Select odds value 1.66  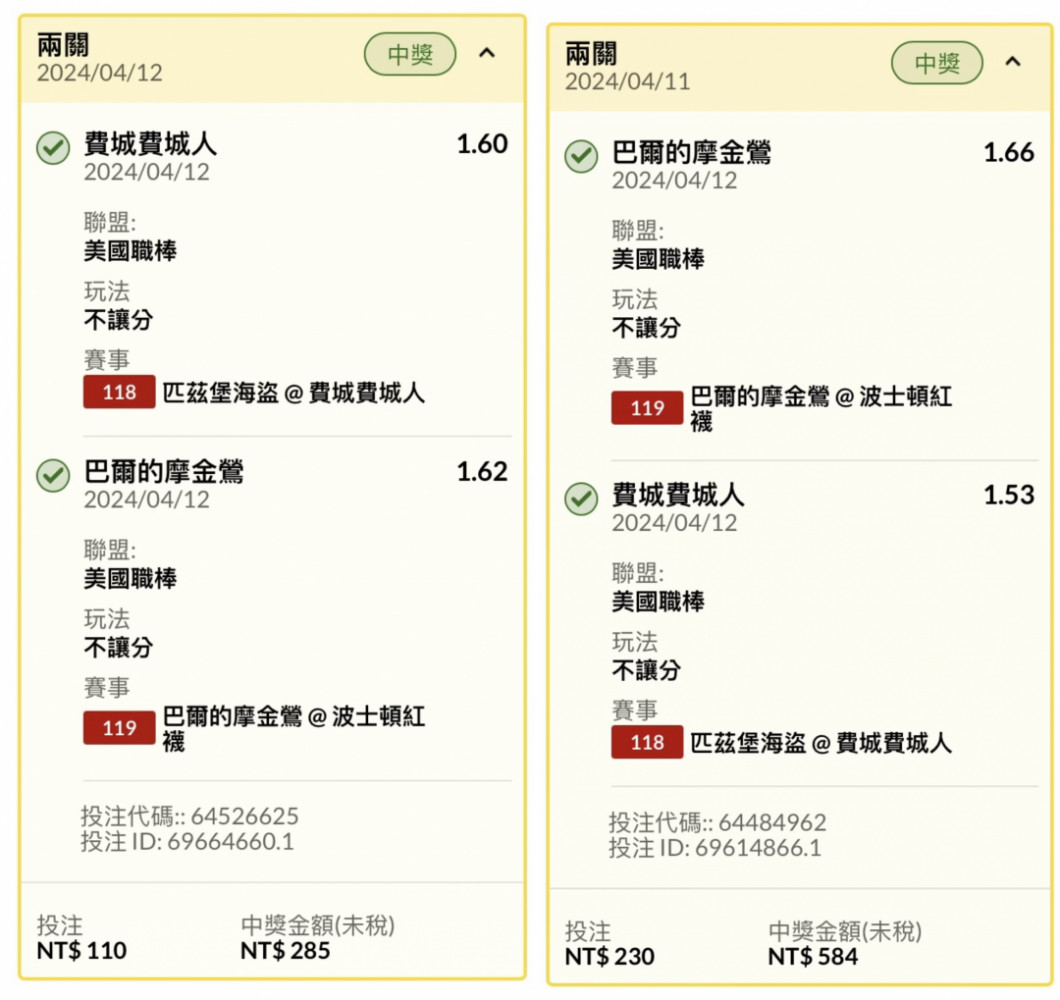pyautogui.click(x=1009, y=152)
